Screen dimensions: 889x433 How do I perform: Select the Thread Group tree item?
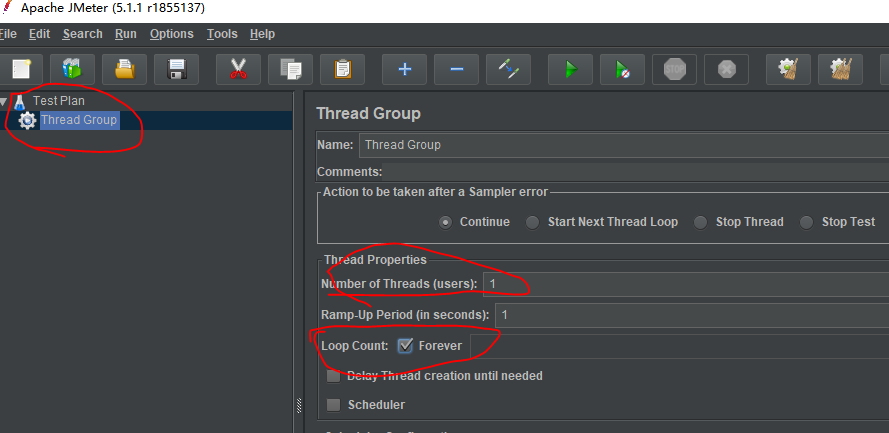point(79,120)
